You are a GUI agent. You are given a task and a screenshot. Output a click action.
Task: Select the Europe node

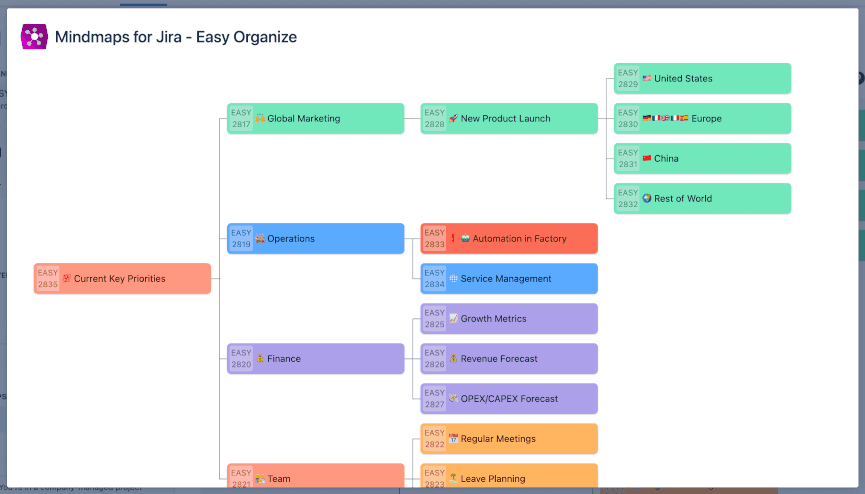click(702, 119)
